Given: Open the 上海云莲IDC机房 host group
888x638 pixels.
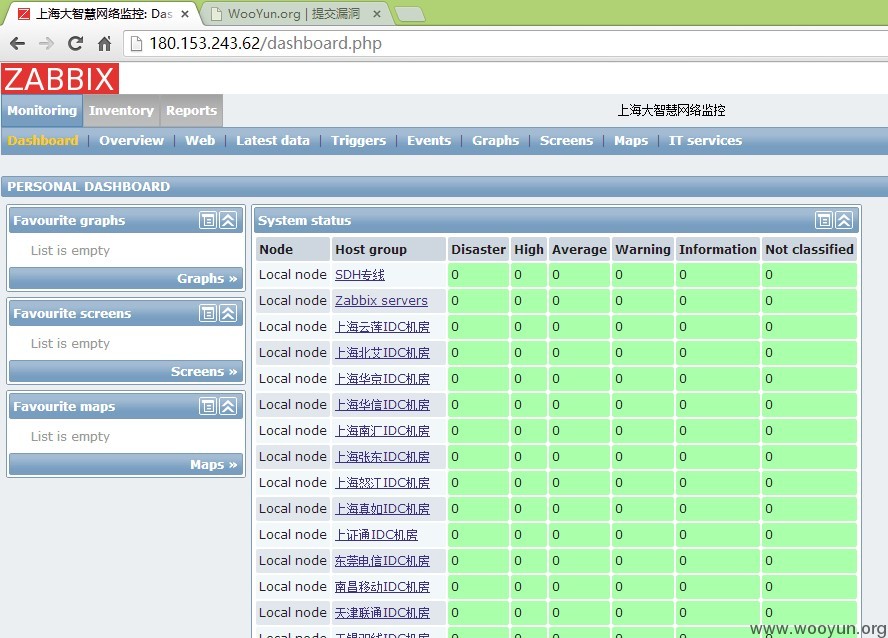Looking at the screenshot, I should click(x=382, y=327).
